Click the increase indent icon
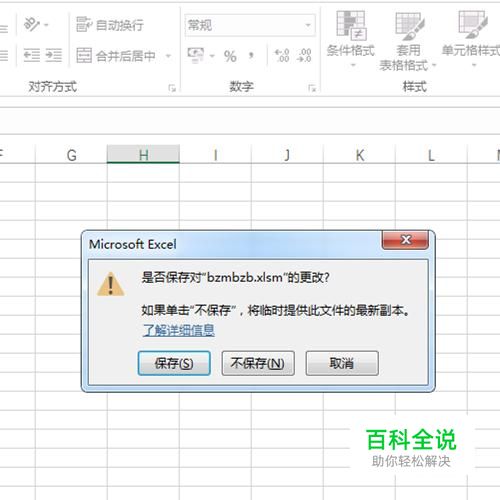Viewport: 500px width, 500px height. pyautogui.click(x=54, y=55)
